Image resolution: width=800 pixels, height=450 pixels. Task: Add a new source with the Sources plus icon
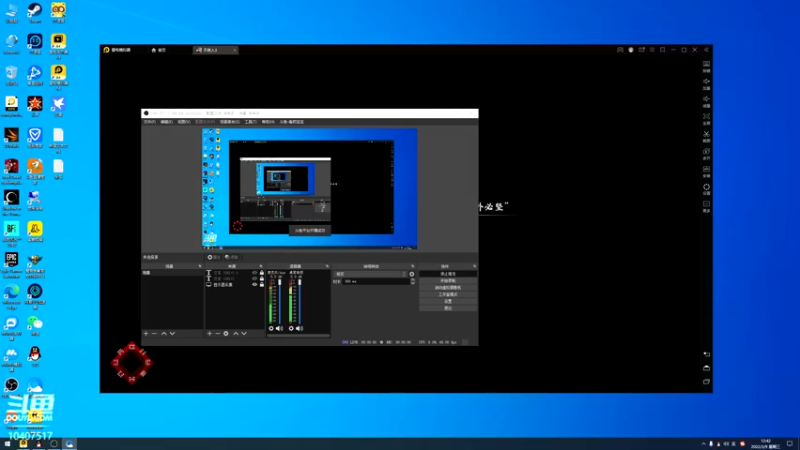209,334
